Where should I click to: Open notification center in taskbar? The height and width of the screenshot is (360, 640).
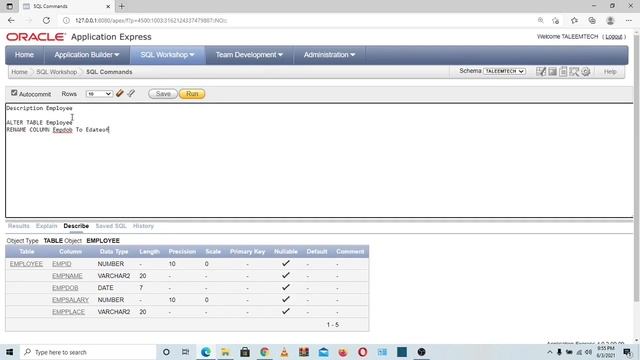(x=627, y=352)
